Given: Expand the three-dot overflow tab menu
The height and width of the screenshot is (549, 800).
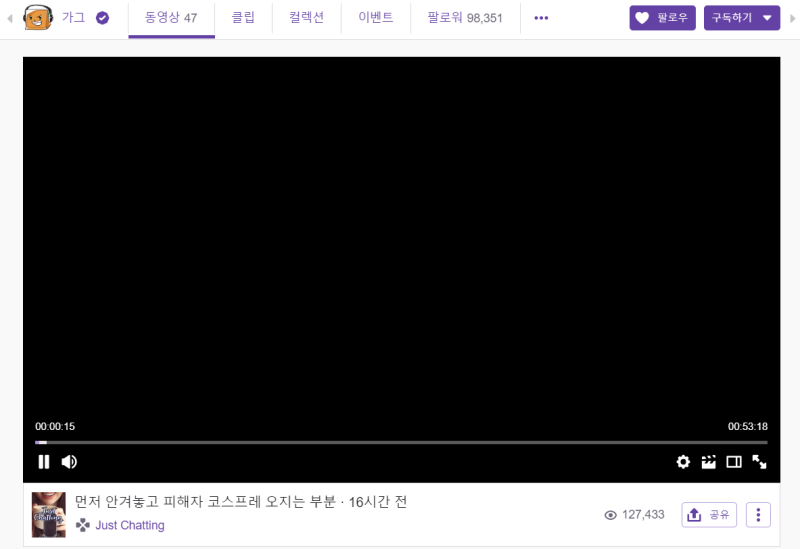Looking at the screenshot, I should pyautogui.click(x=541, y=18).
